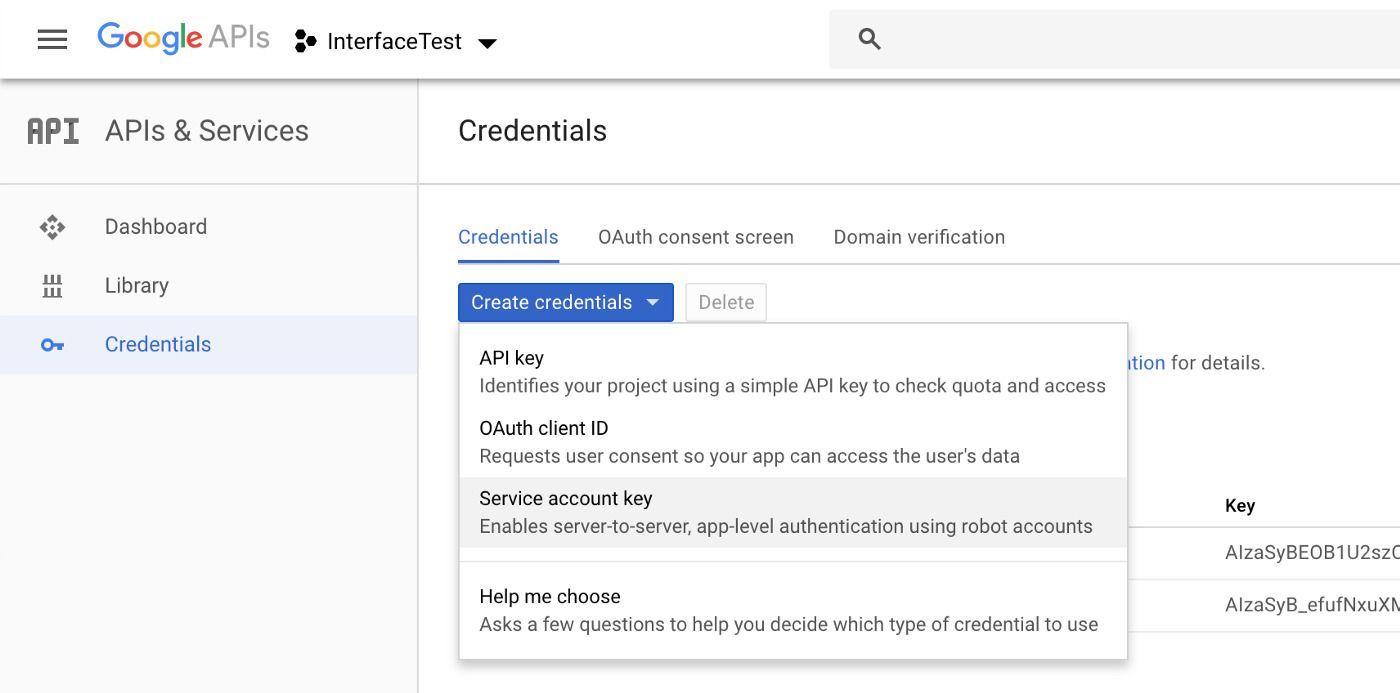The width and height of the screenshot is (1400, 693).
Task: Focus the top search field
Action: click(x=1115, y=39)
